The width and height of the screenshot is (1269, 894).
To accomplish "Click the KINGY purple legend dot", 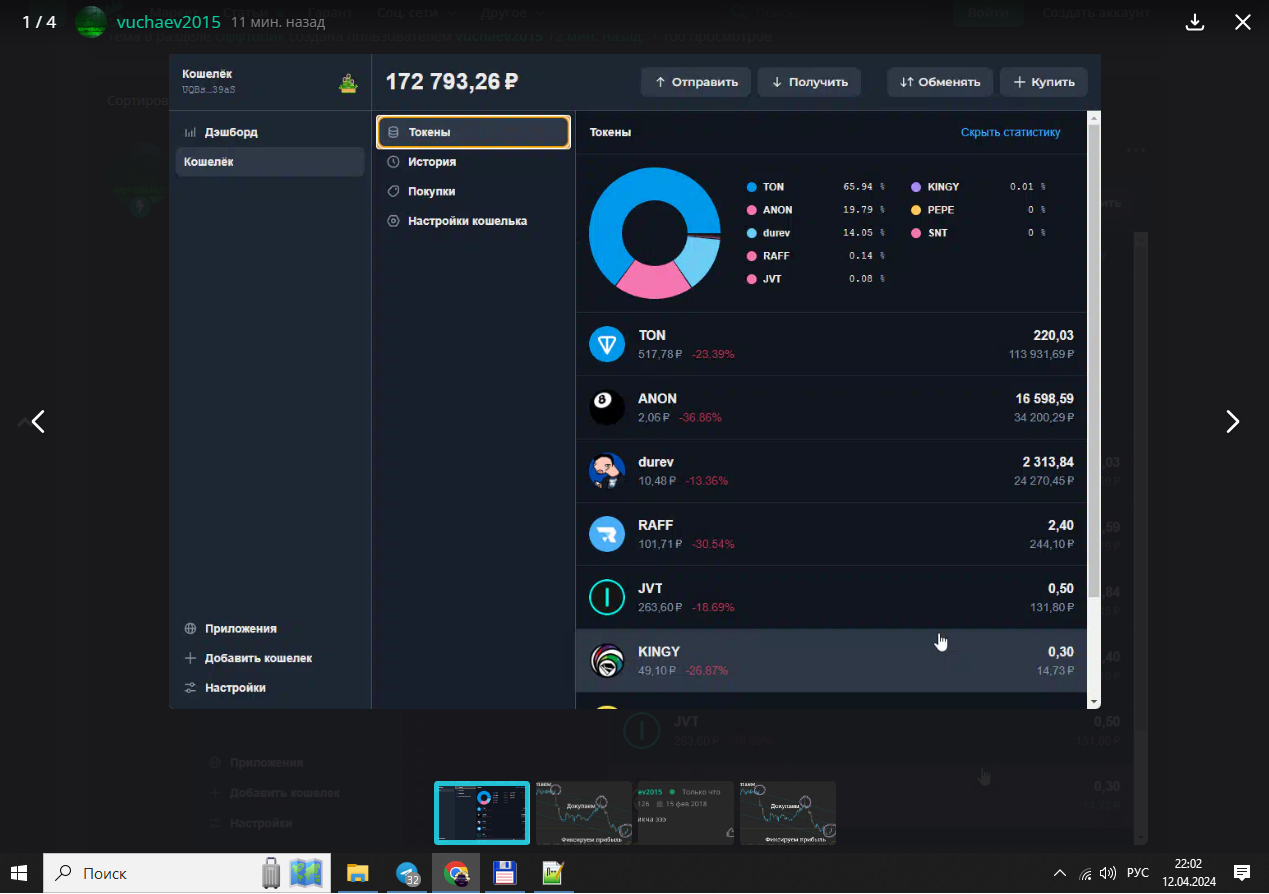I will [916, 187].
